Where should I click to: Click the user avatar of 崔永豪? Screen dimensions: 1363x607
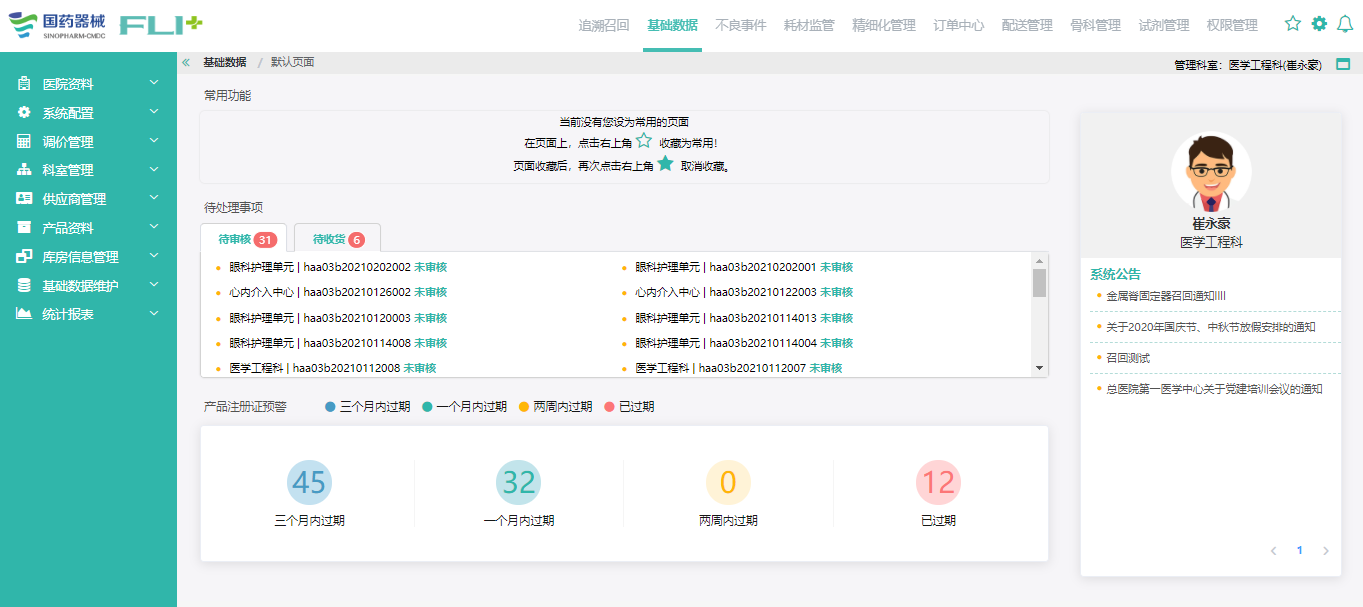(x=1211, y=172)
